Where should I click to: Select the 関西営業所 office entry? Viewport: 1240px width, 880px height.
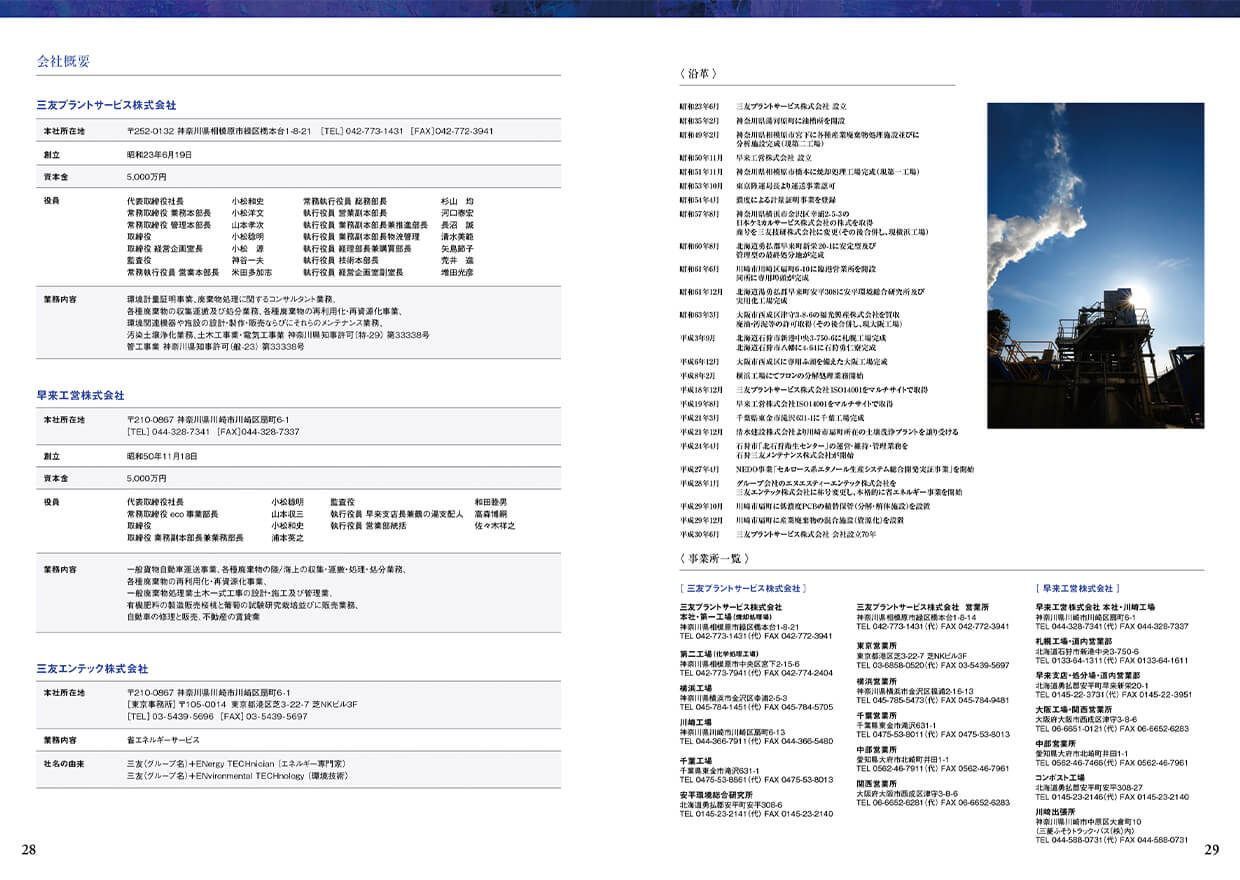click(x=876, y=783)
